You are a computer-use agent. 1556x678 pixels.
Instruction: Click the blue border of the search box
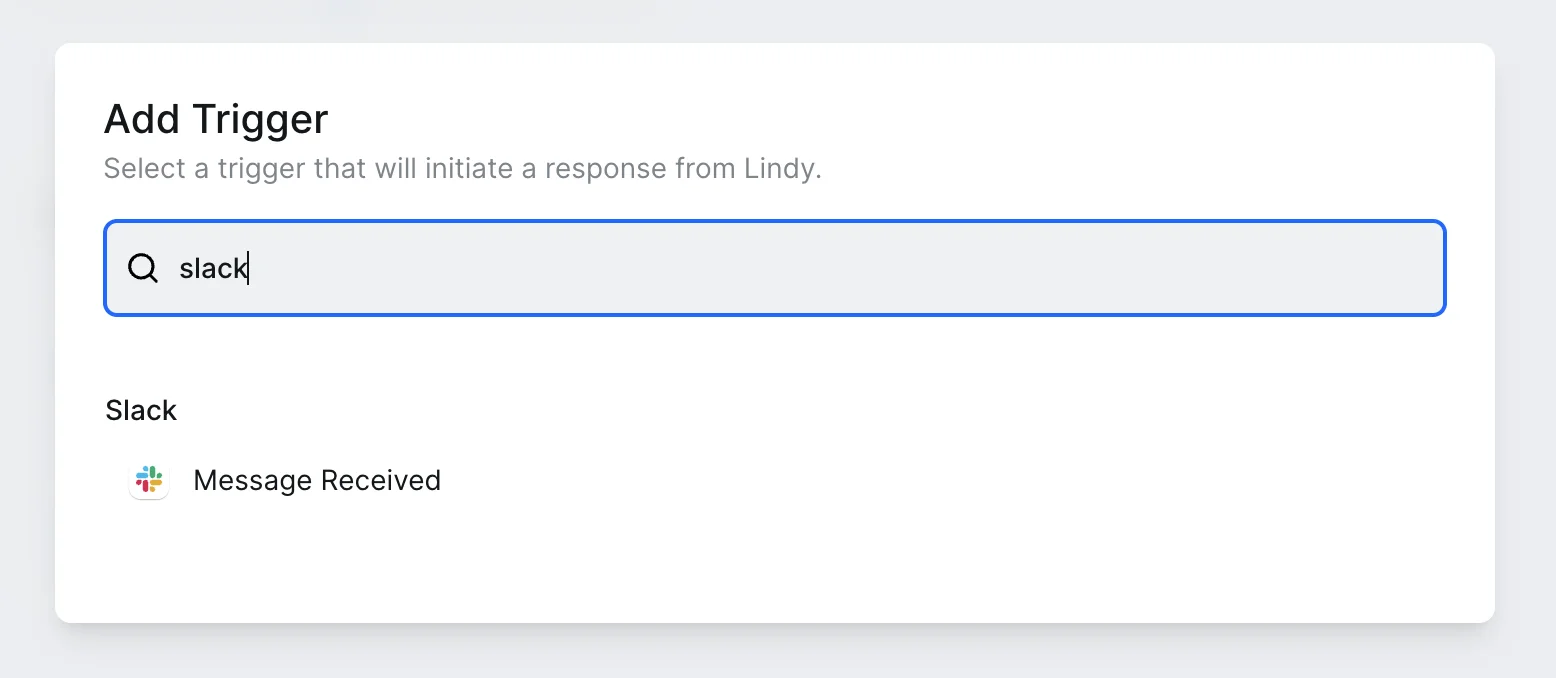pos(775,222)
